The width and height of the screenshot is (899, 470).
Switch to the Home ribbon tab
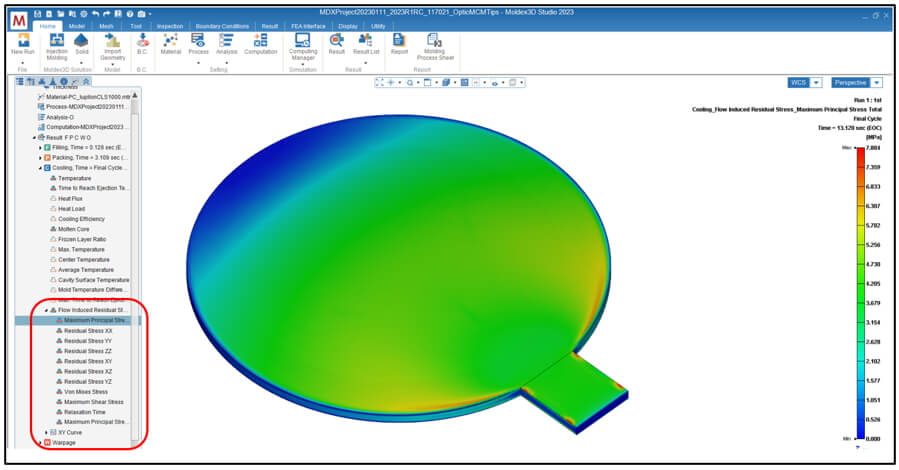(x=48, y=26)
